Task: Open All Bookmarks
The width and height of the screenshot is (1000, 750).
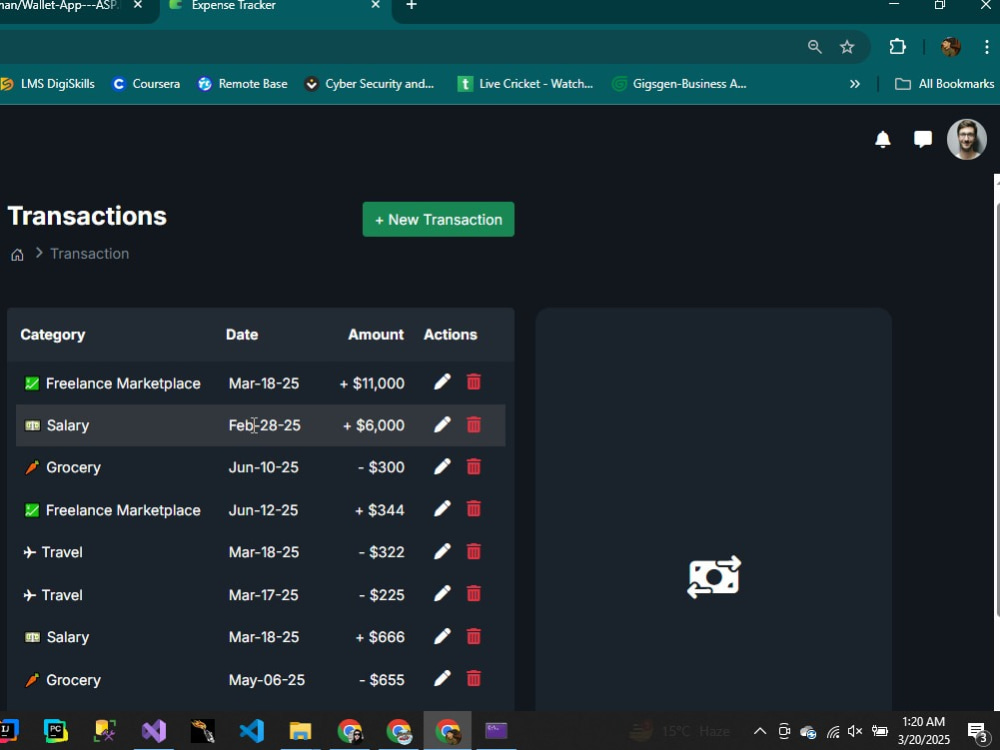Action: click(944, 84)
